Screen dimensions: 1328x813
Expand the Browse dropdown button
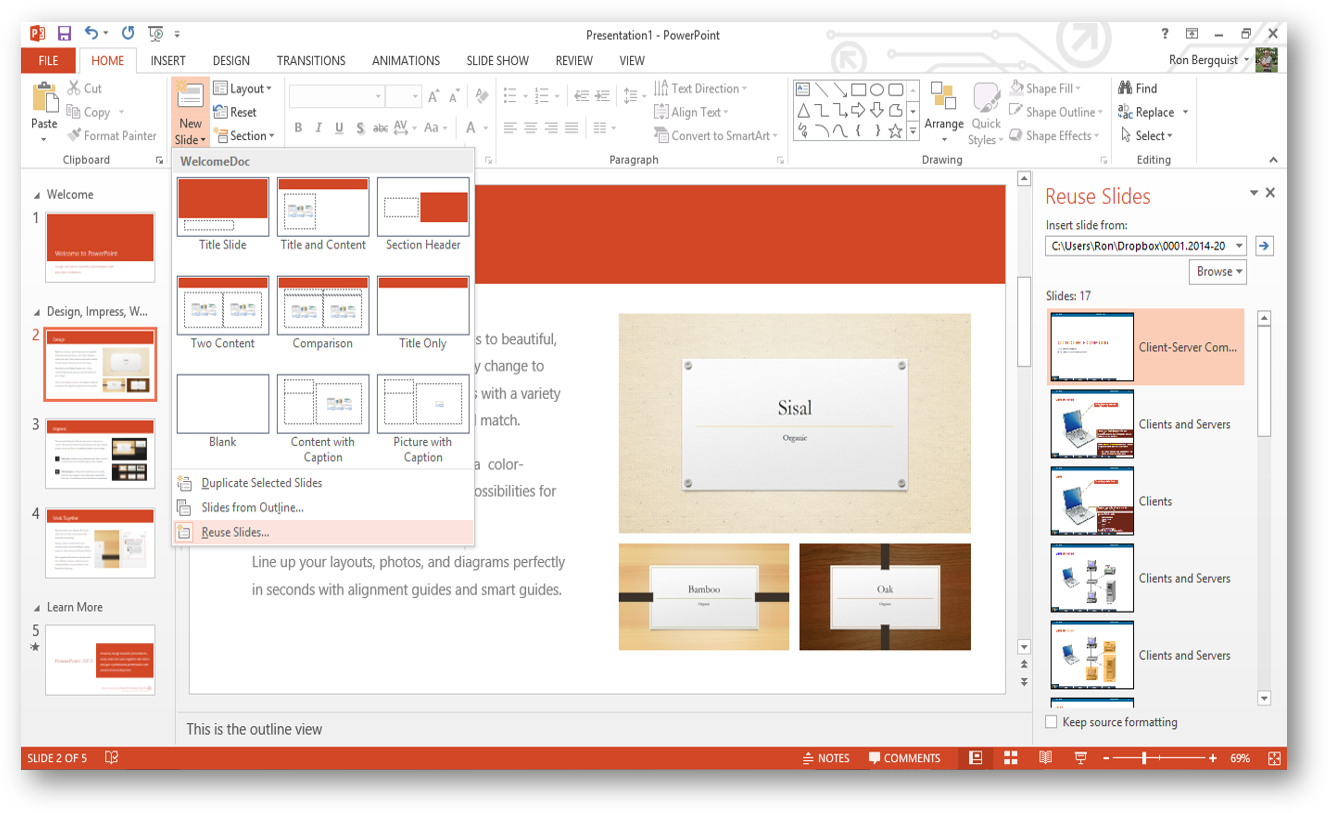1218,271
